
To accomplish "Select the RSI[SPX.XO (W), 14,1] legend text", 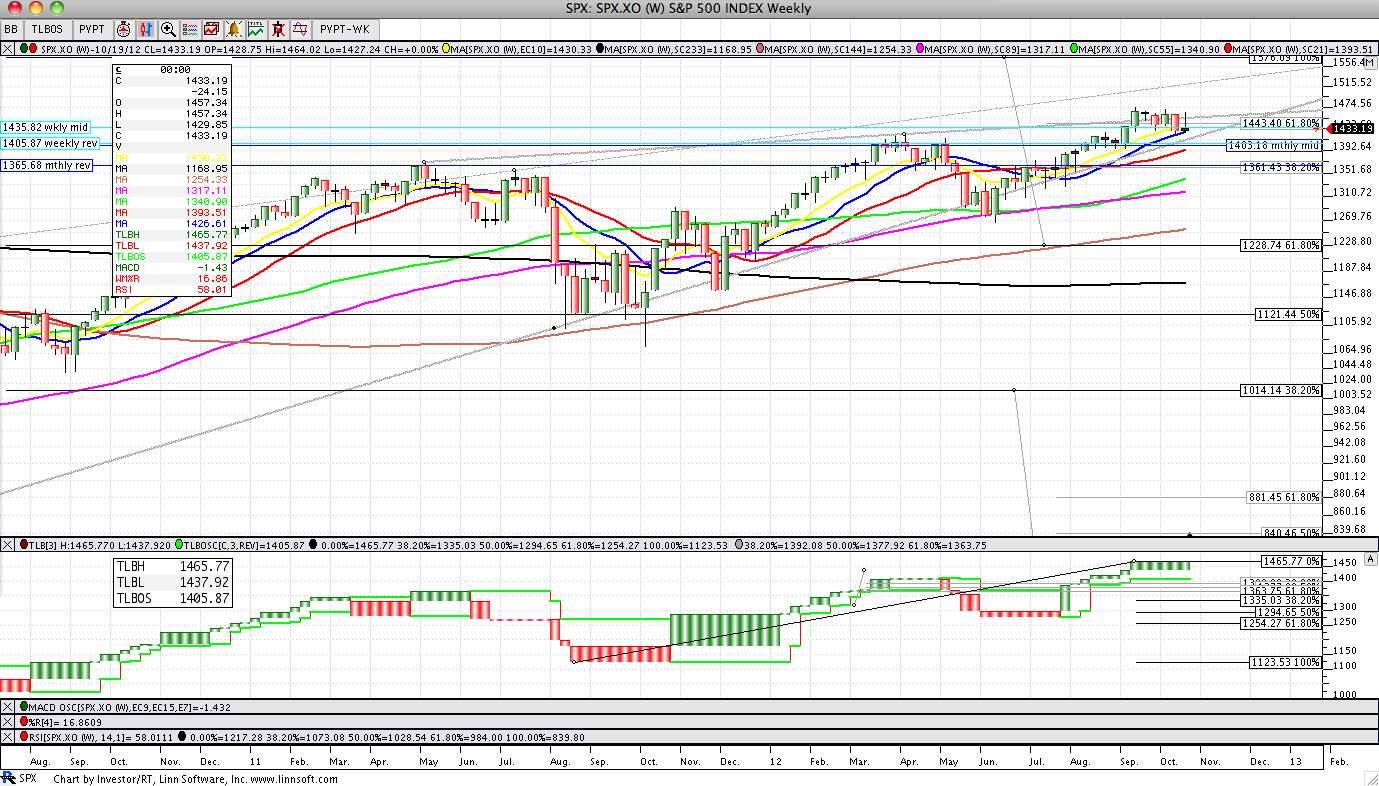I will [104, 737].
